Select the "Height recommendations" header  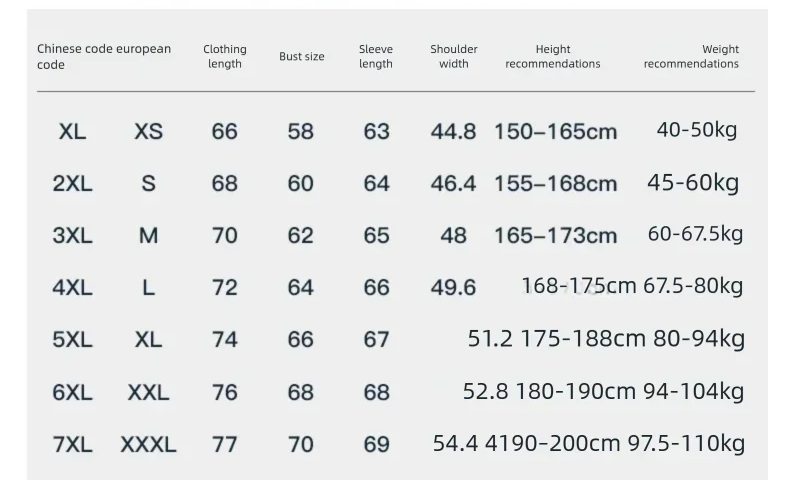(553, 57)
